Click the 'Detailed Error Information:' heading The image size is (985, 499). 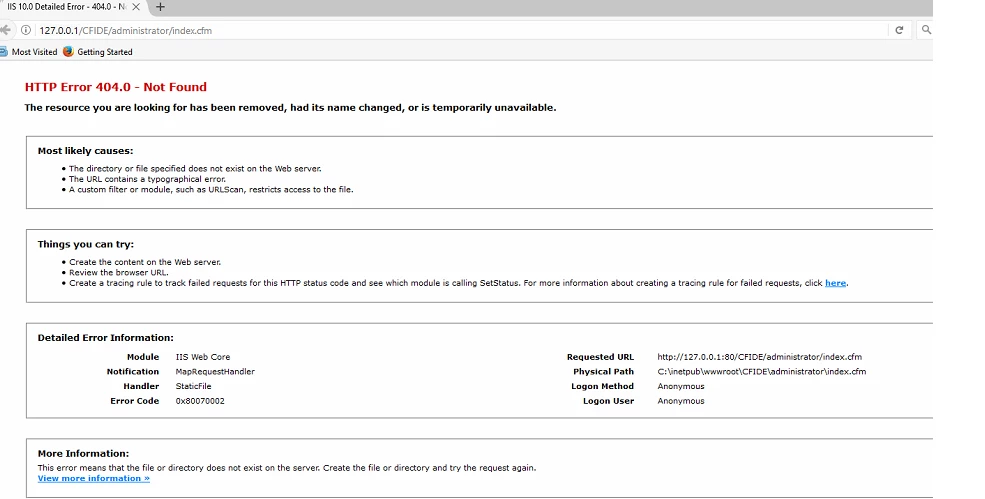[106, 337]
